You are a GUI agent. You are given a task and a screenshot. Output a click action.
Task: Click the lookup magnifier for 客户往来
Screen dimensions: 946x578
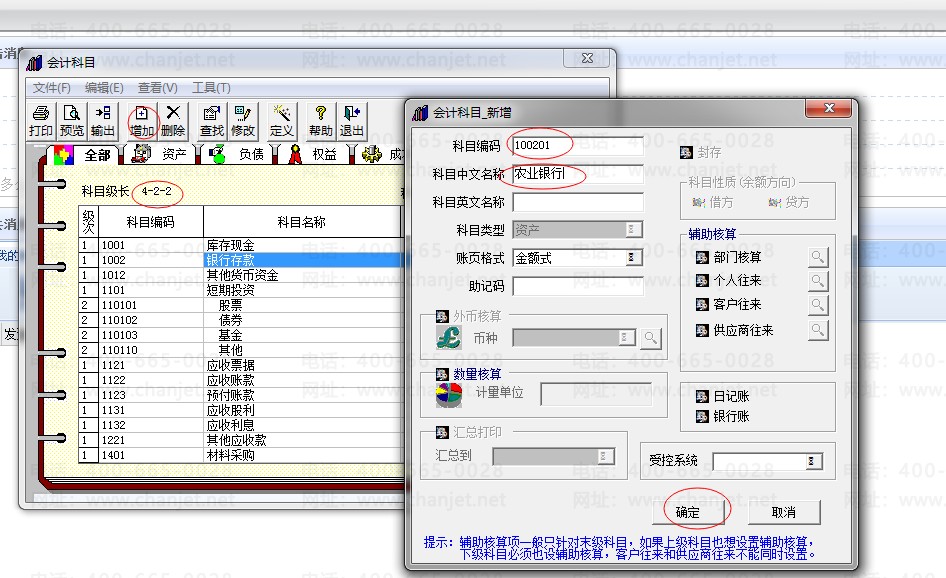(x=817, y=305)
